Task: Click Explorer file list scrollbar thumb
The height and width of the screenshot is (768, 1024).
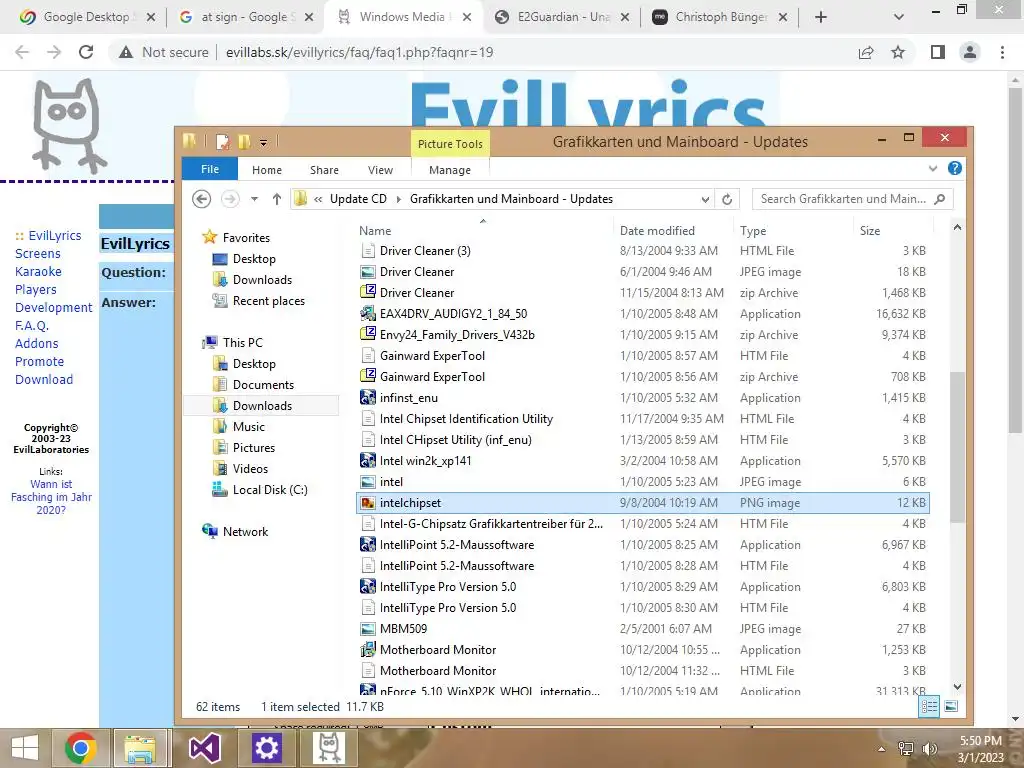Action: click(957, 447)
